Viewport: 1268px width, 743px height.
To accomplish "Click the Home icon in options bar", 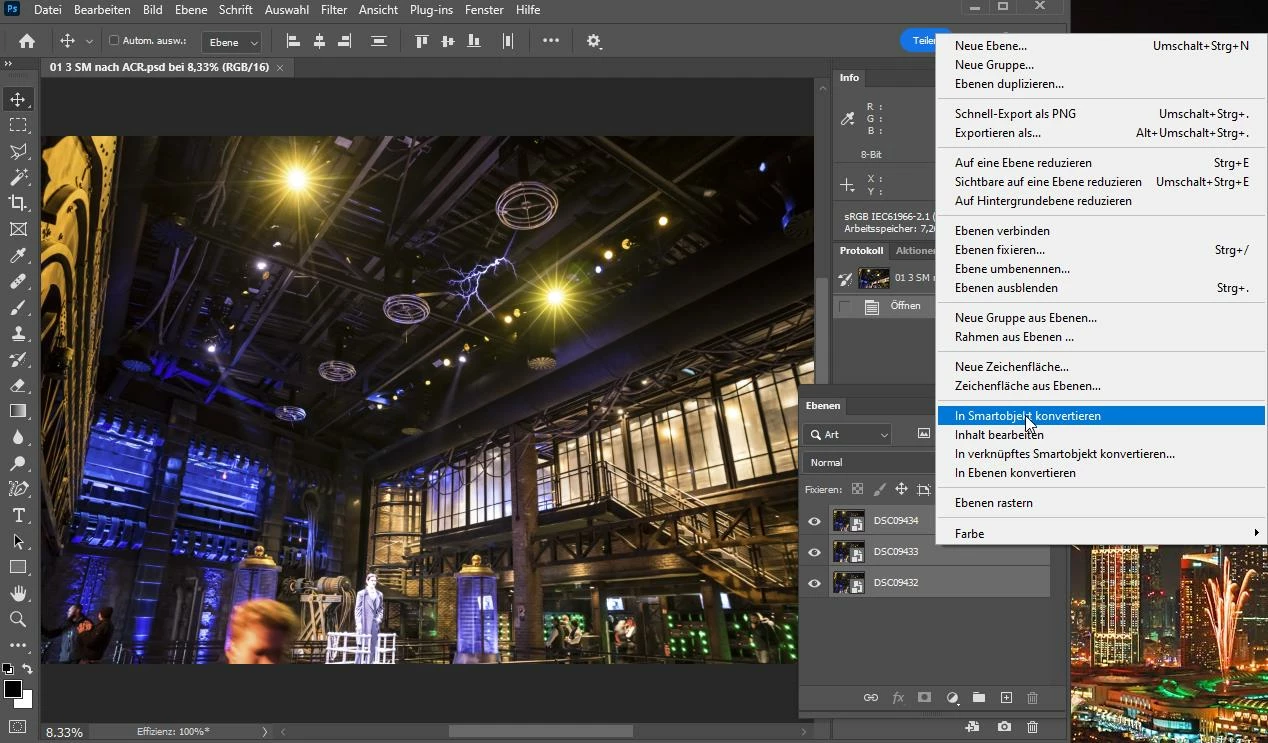I will point(27,41).
